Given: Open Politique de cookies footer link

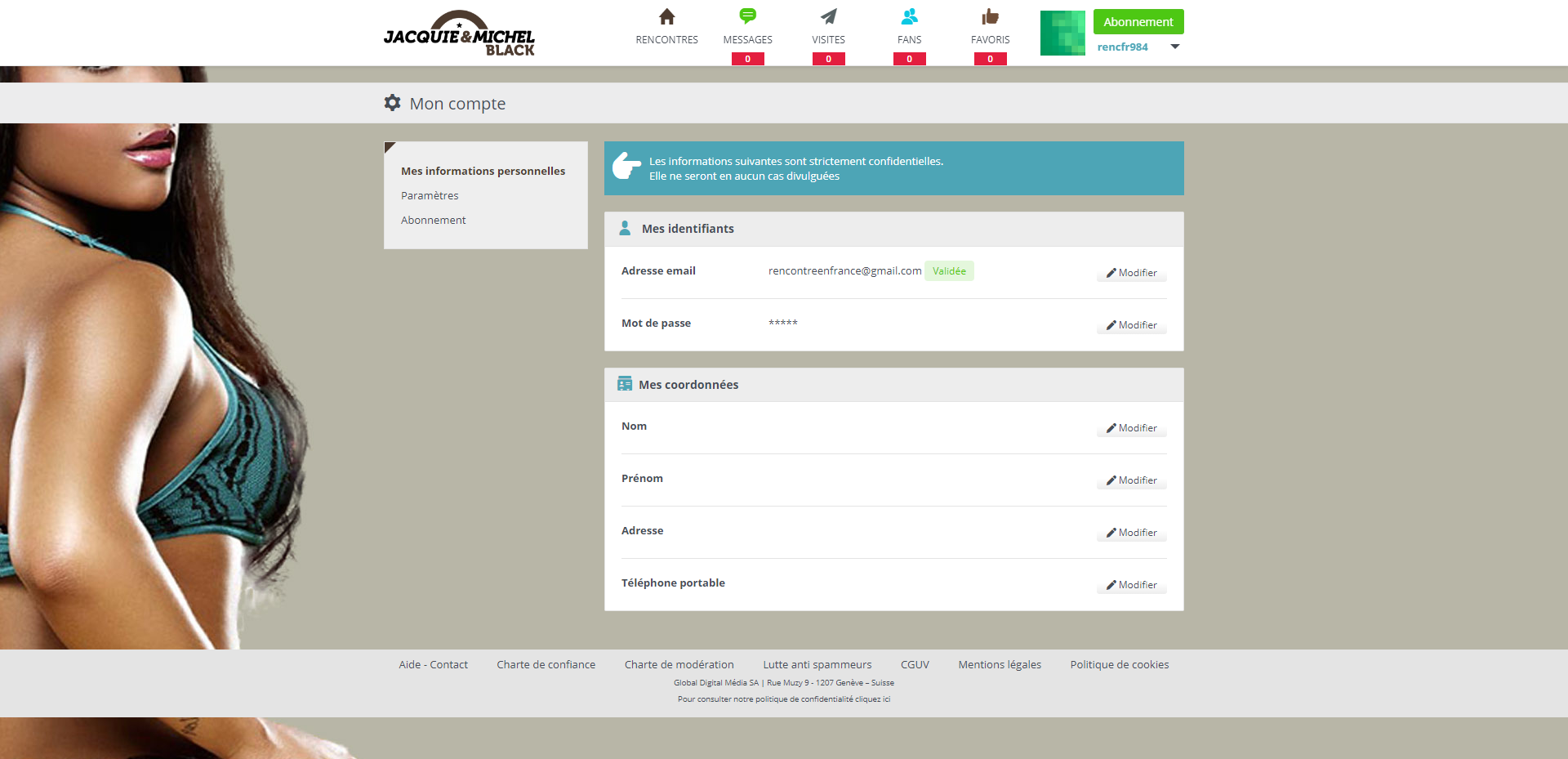Looking at the screenshot, I should [x=1119, y=665].
